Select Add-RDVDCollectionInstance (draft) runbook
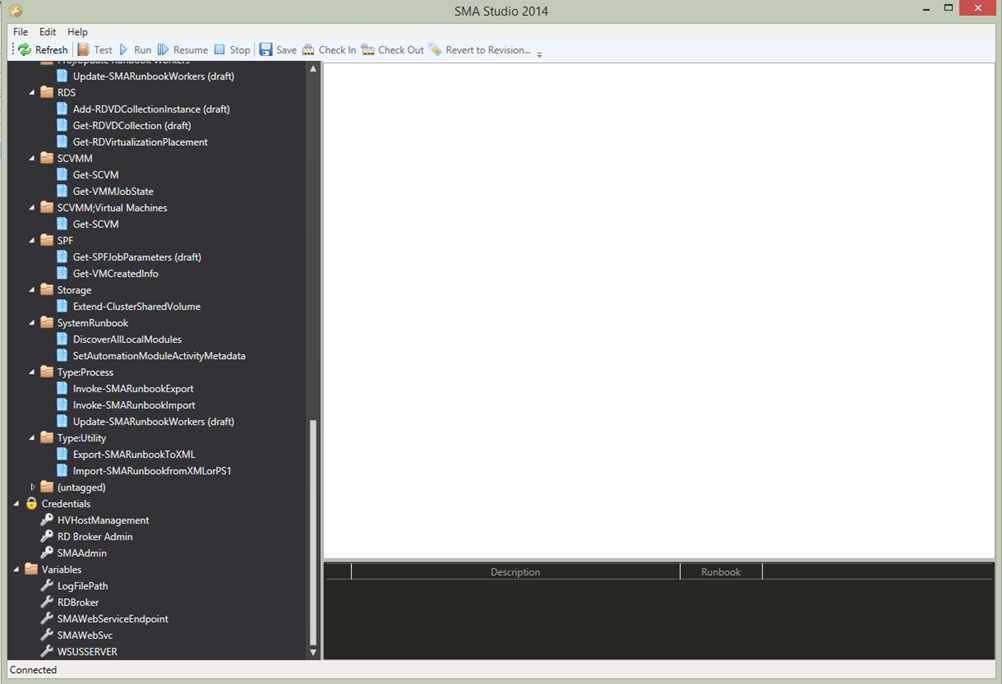This screenshot has height=684, width=1002. [151, 109]
